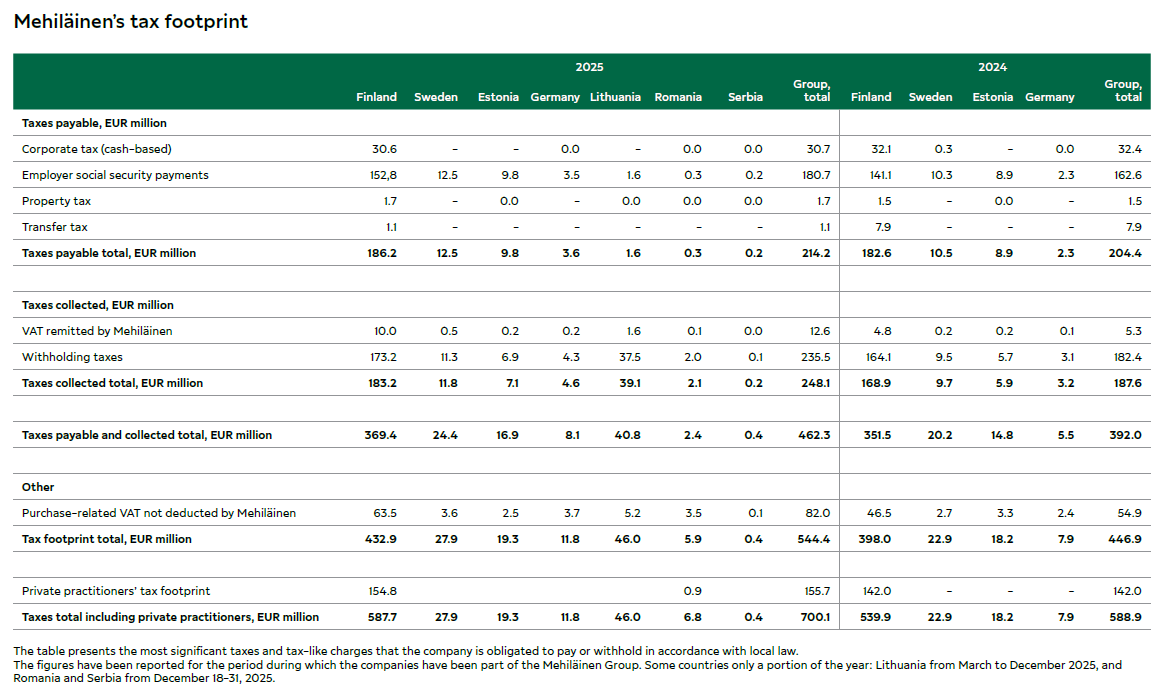This screenshot has width=1170, height=691.
Task: Click the 700.1 group total value
Action: coord(814,617)
